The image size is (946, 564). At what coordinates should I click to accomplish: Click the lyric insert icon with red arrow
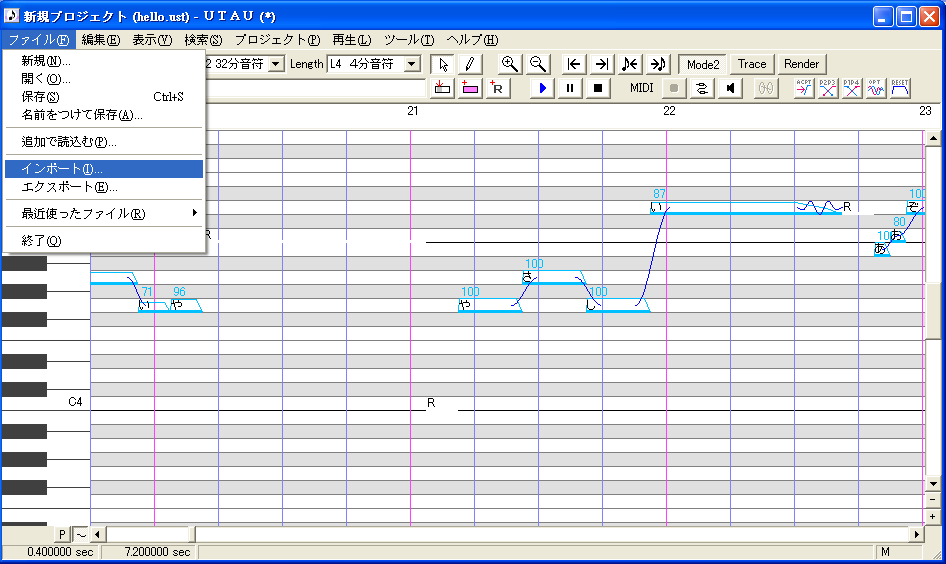coord(442,88)
